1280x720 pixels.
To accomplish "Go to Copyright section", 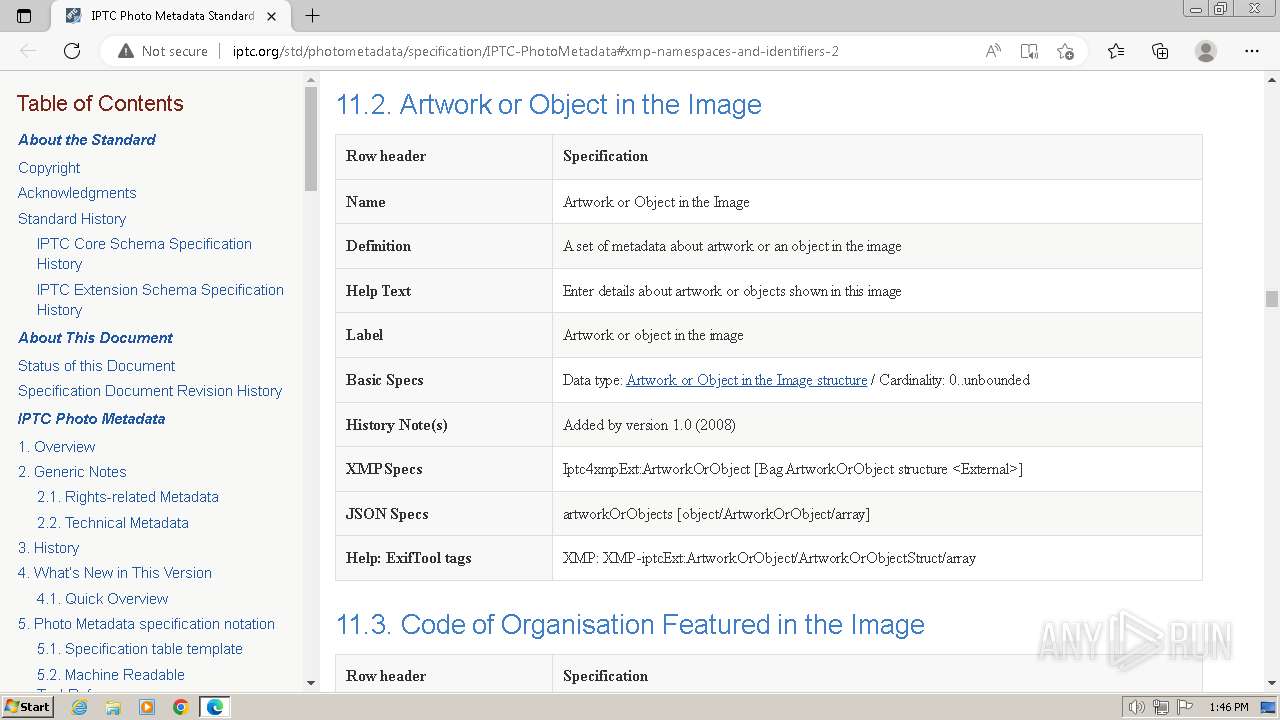I will click(x=49, y=168).
